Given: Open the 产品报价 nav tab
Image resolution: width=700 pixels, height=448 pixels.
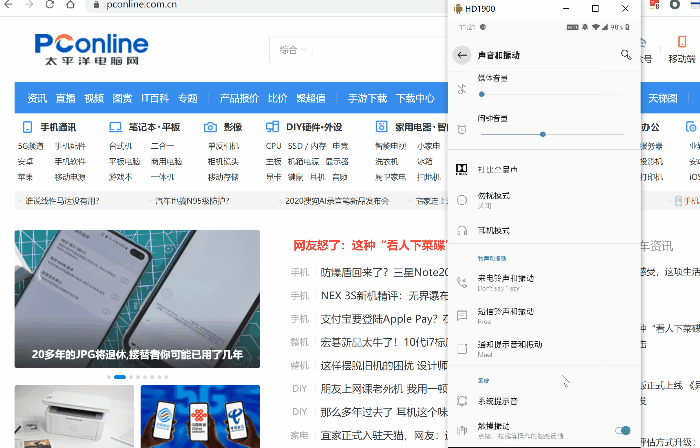Looking at the screenshot, I should coord(239,98).
